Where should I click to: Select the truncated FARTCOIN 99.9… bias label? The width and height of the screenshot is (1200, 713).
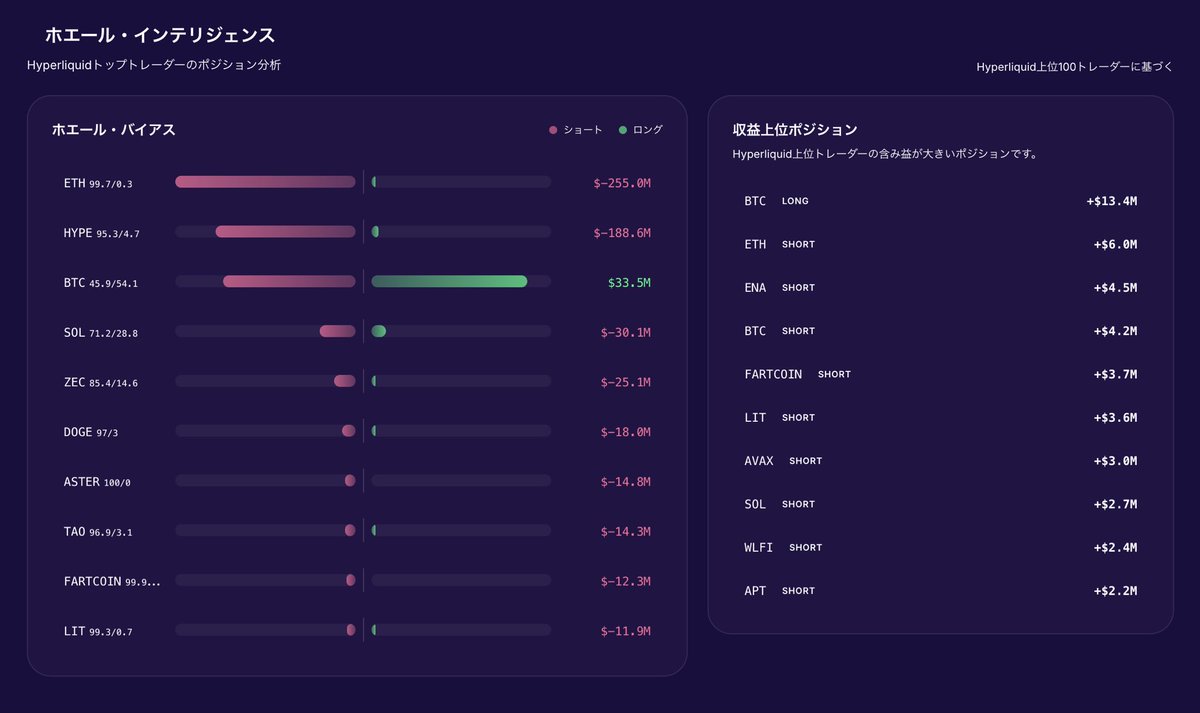coord(112,581)
